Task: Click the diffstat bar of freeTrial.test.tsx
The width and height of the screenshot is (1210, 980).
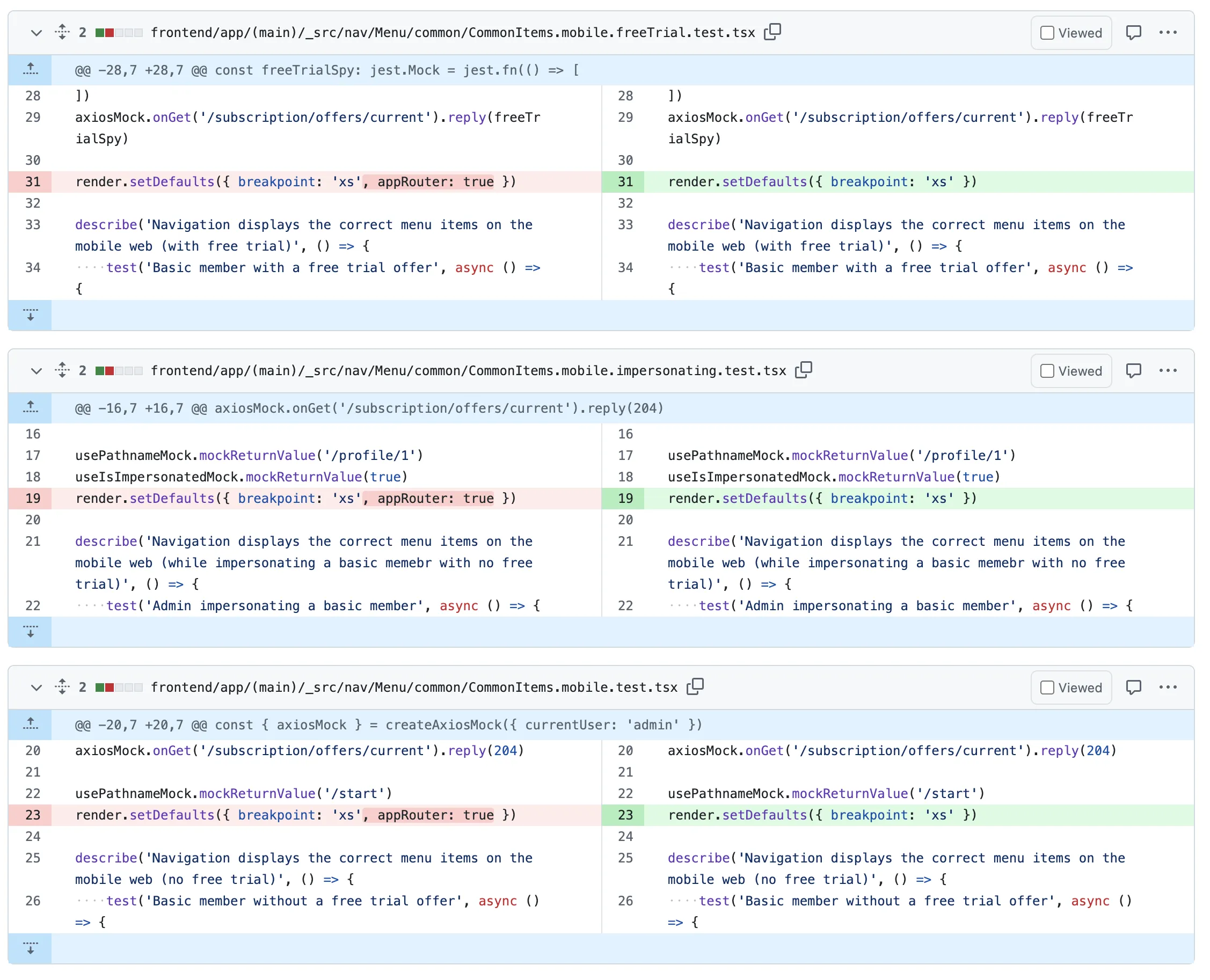Action: pyautogui.click(x=119, y=33)
